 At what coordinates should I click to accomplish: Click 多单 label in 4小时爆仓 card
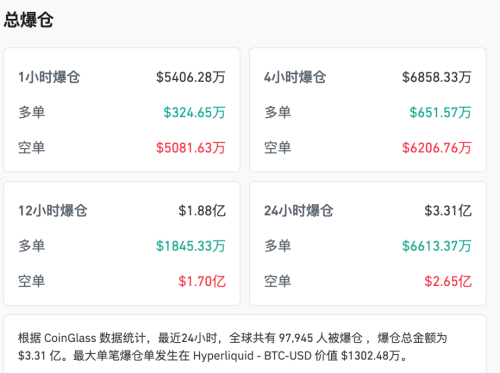277,112
